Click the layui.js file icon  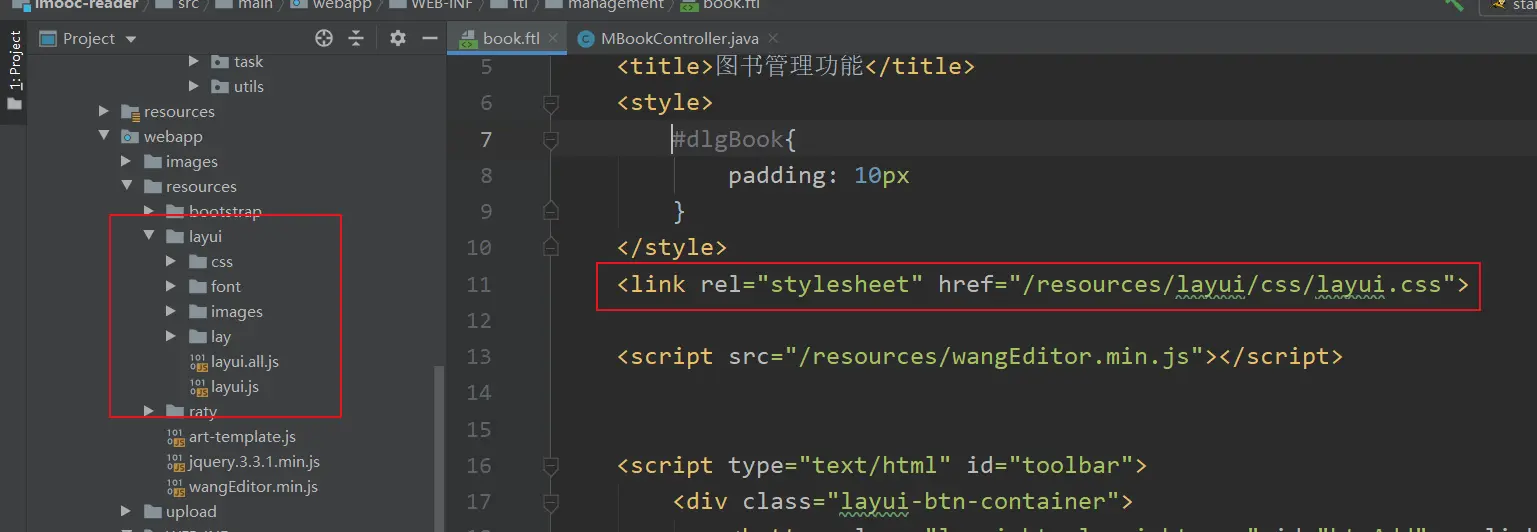click(198, 387)
